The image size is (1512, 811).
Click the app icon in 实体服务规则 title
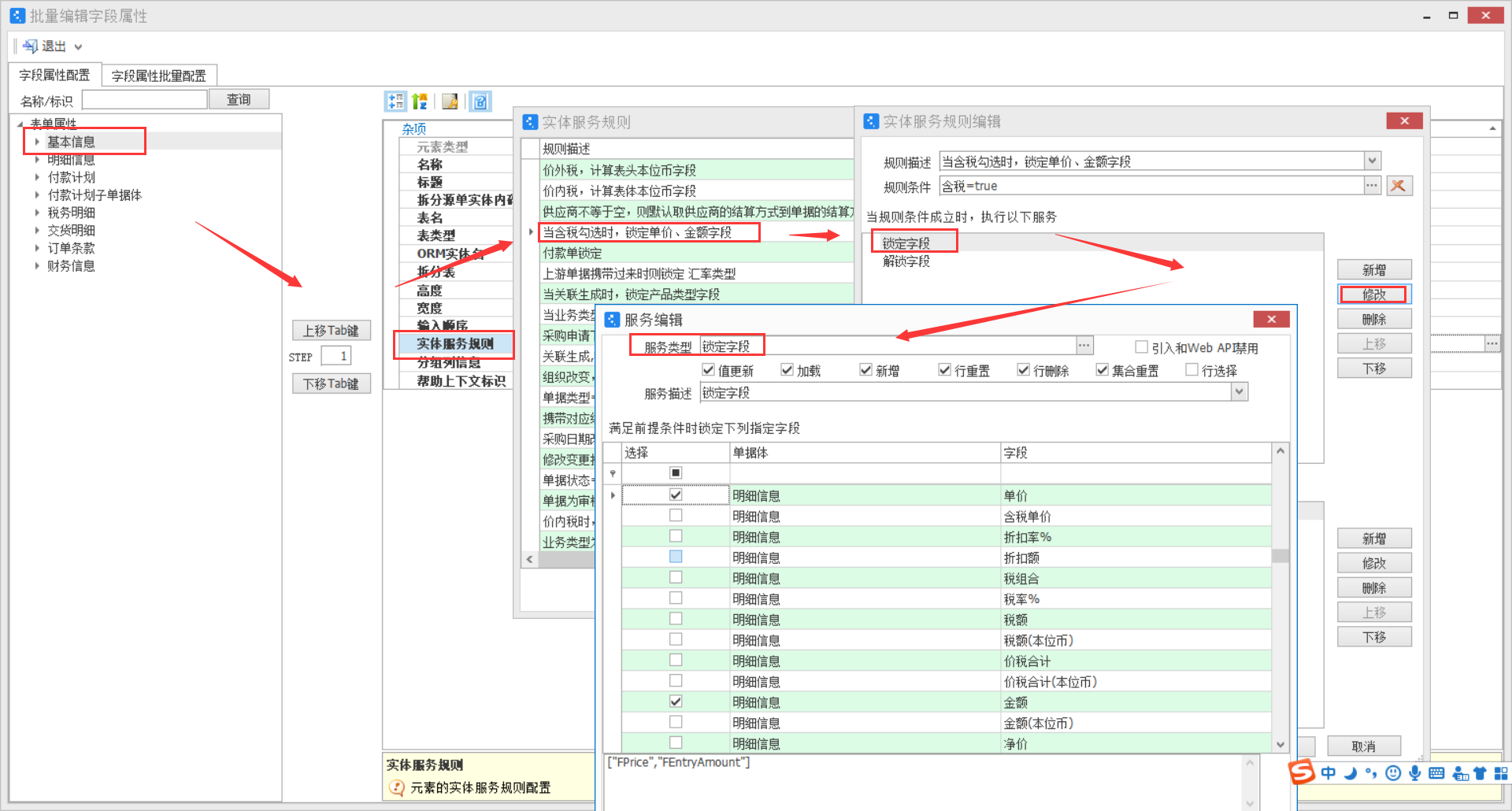click(x=530, y=122)
